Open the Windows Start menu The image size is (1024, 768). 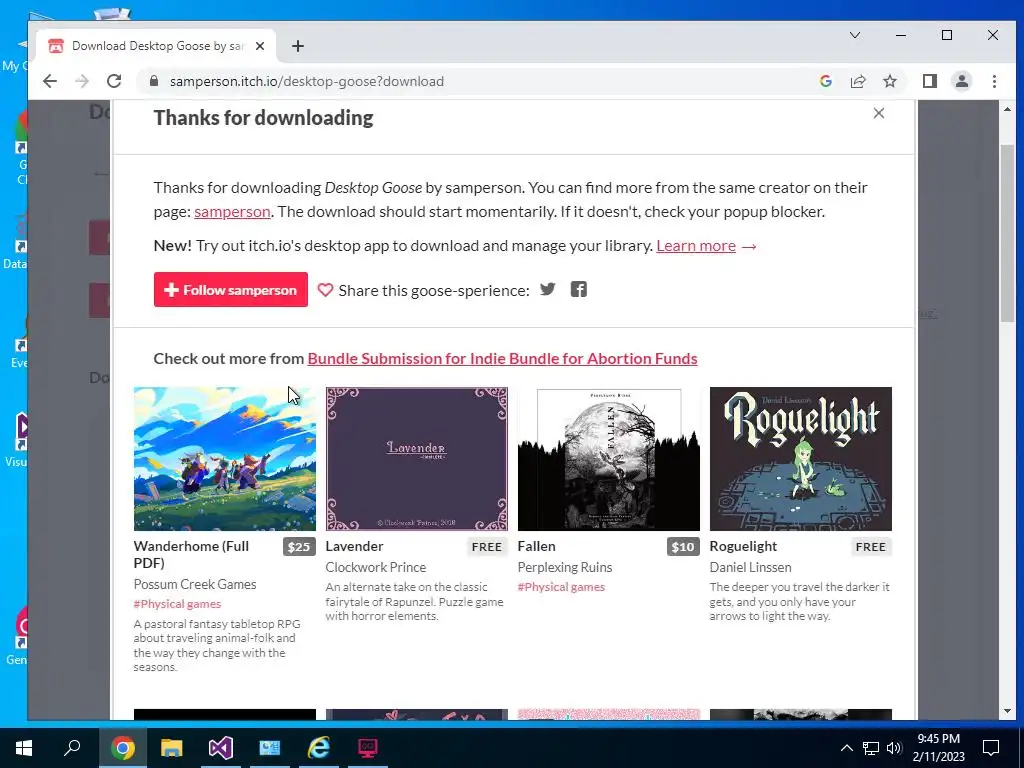[x=24, y=748]
